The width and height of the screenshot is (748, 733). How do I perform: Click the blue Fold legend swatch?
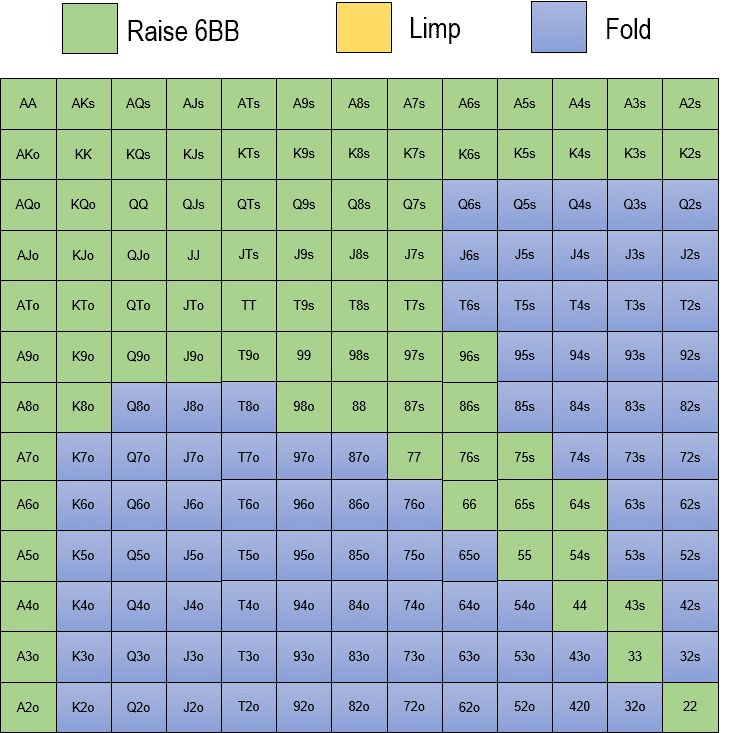click(559, 27)
